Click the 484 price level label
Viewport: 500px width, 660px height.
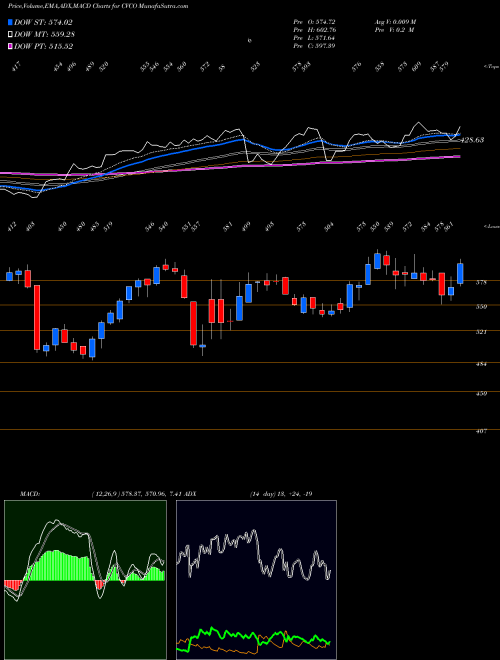(481, 364)
